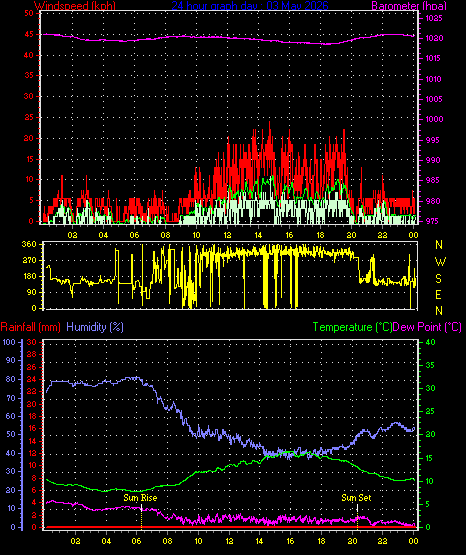Click the 24 hour graph day title

click(250, 6)
